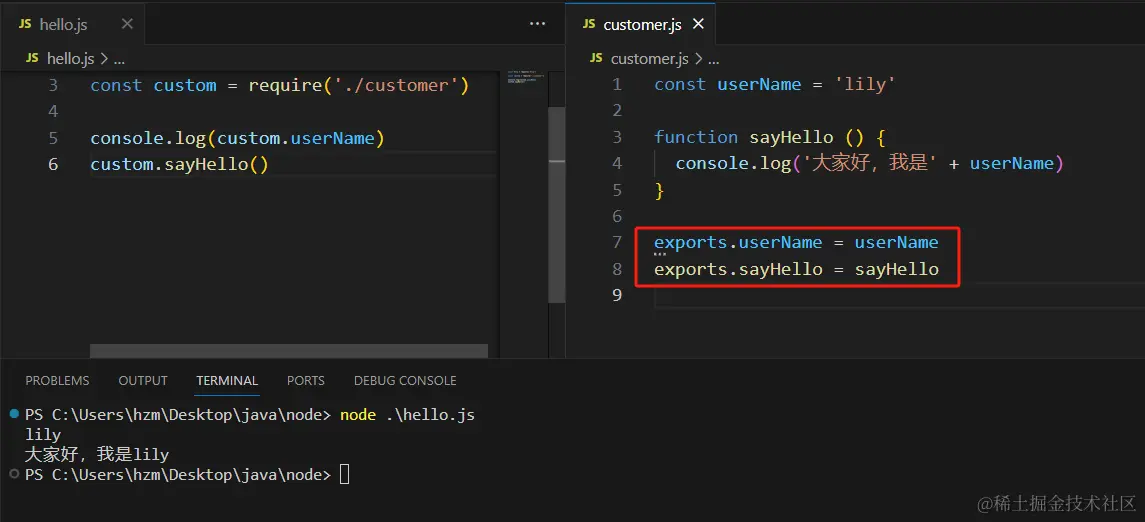Close the hello.js tab
The image size is (1145, 522).
(x=127, y=24)
